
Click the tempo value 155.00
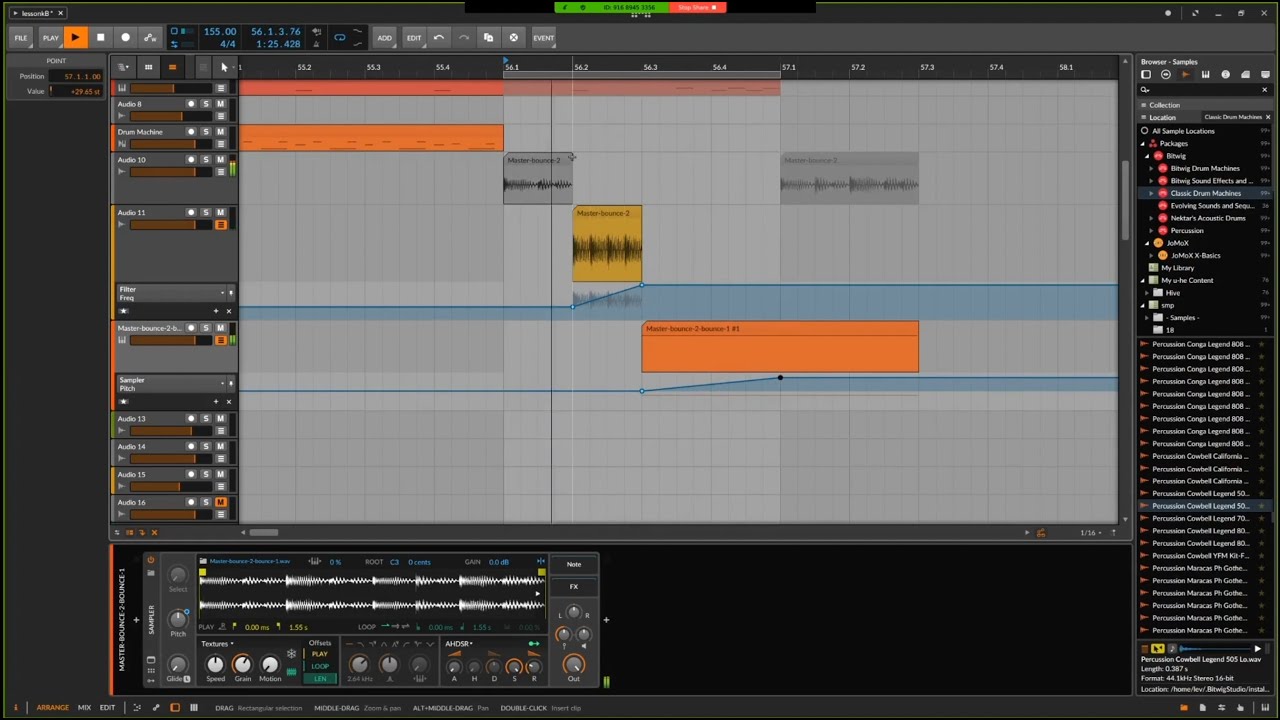[x=220, y=32]
